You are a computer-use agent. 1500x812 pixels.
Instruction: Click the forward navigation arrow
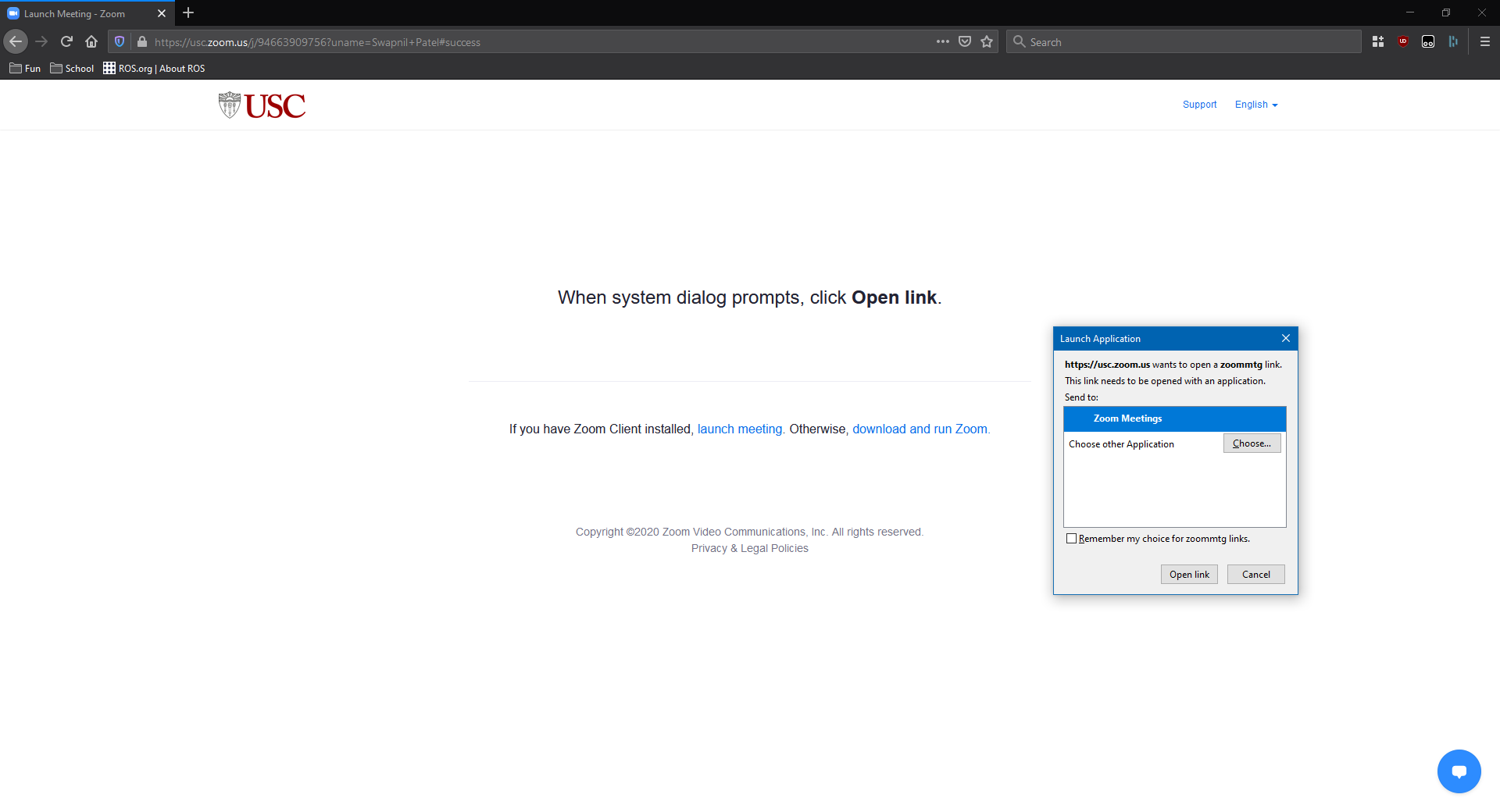42,41
